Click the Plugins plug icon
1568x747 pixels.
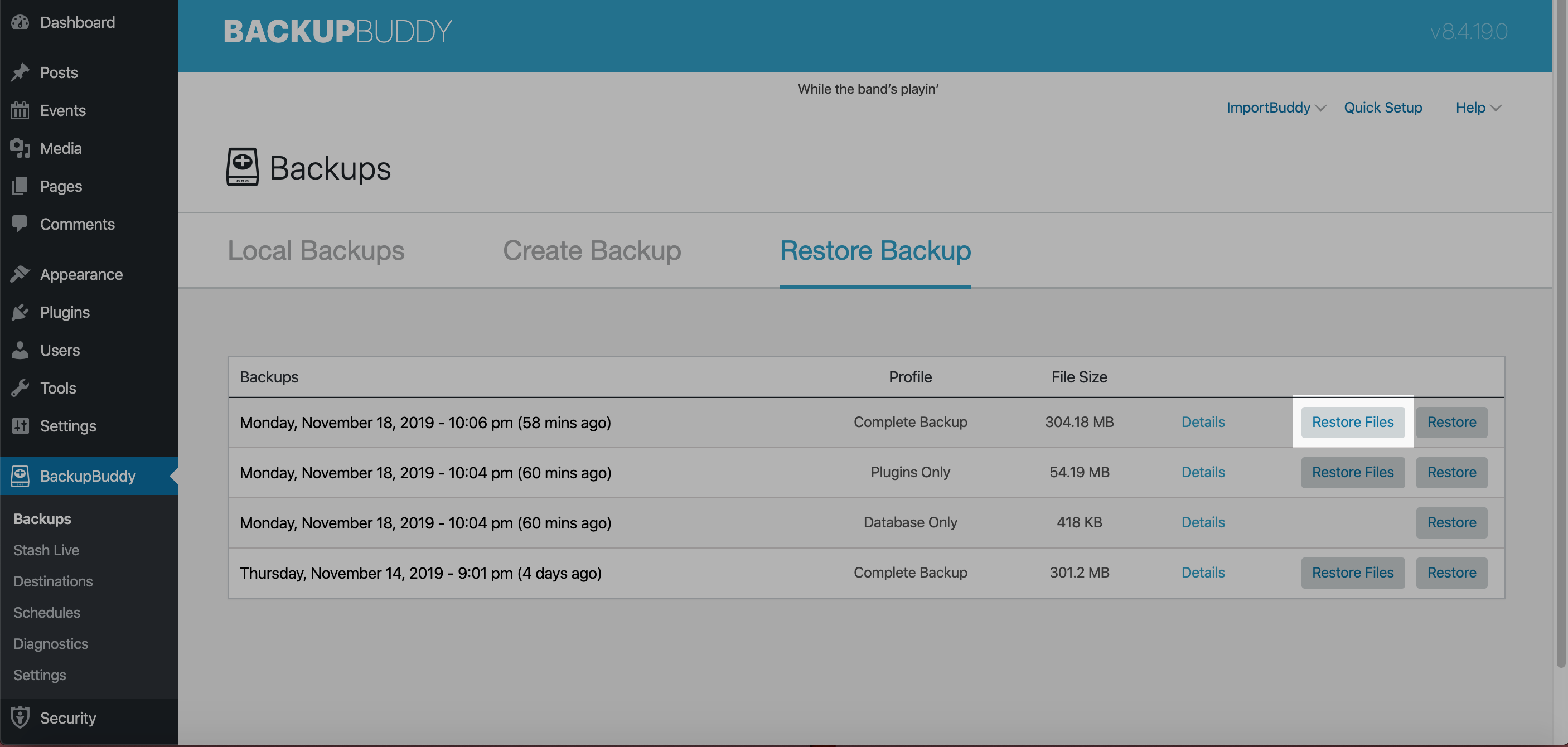20,312
